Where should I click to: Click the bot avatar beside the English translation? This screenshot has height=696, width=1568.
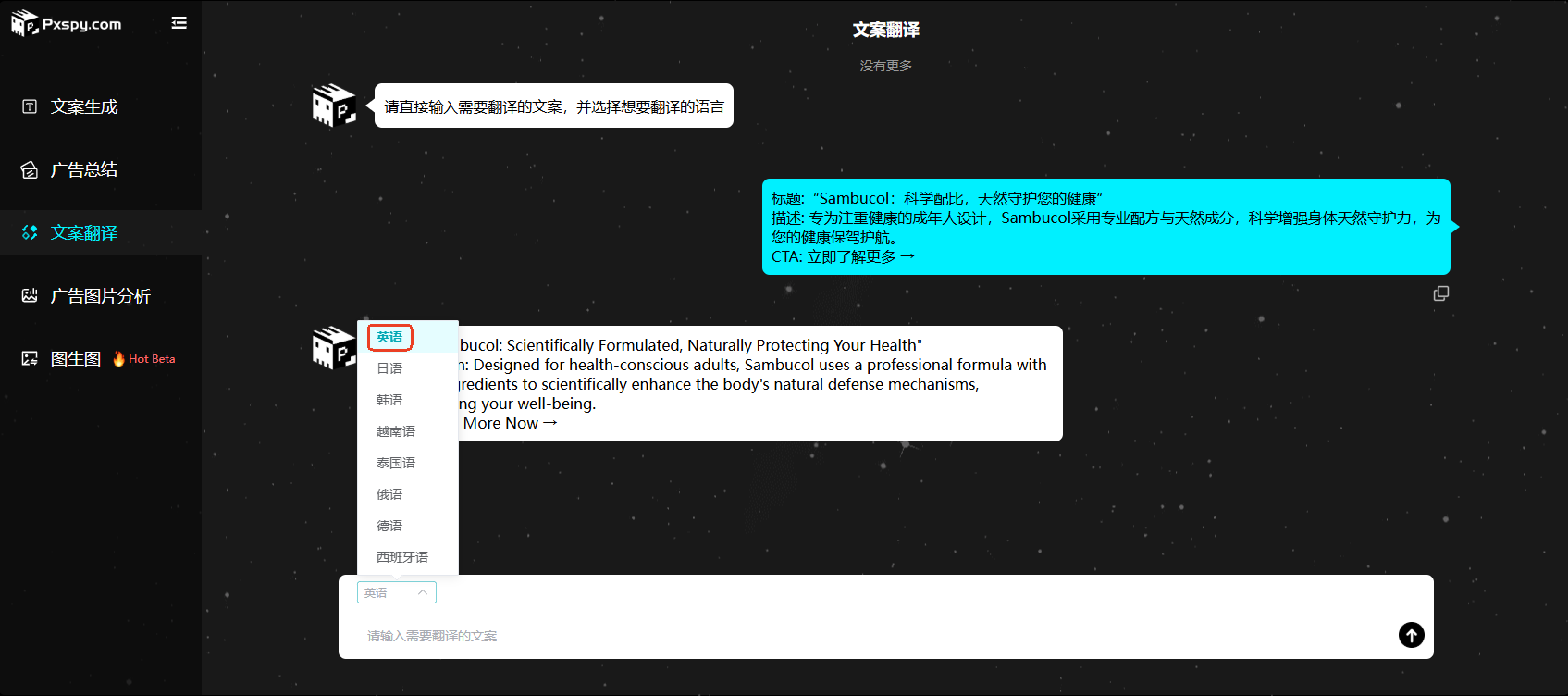tap(335, 348)
